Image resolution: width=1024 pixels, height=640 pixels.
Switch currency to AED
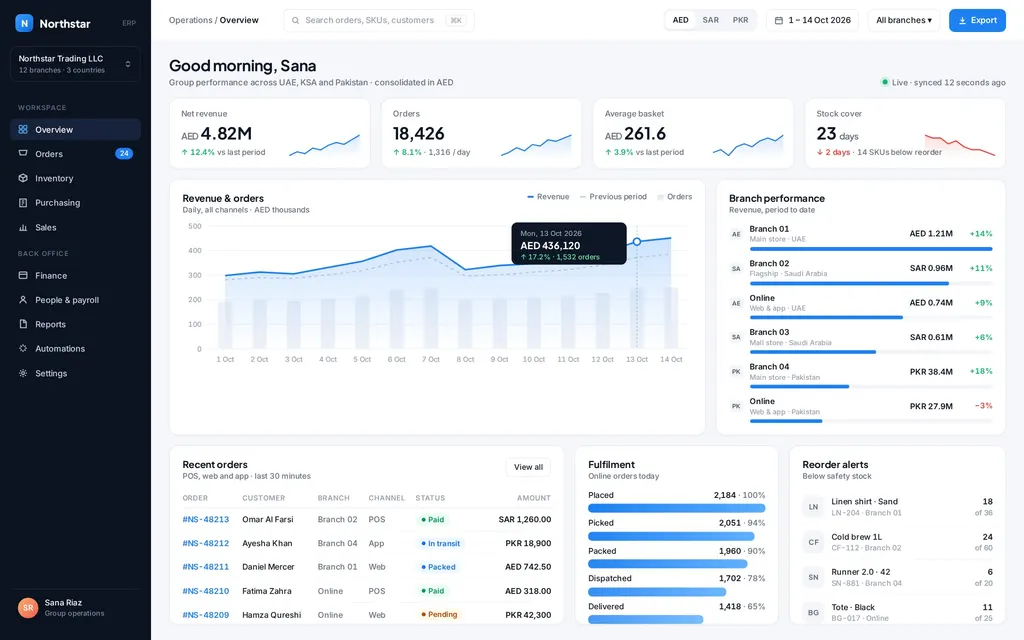[680, 20]
